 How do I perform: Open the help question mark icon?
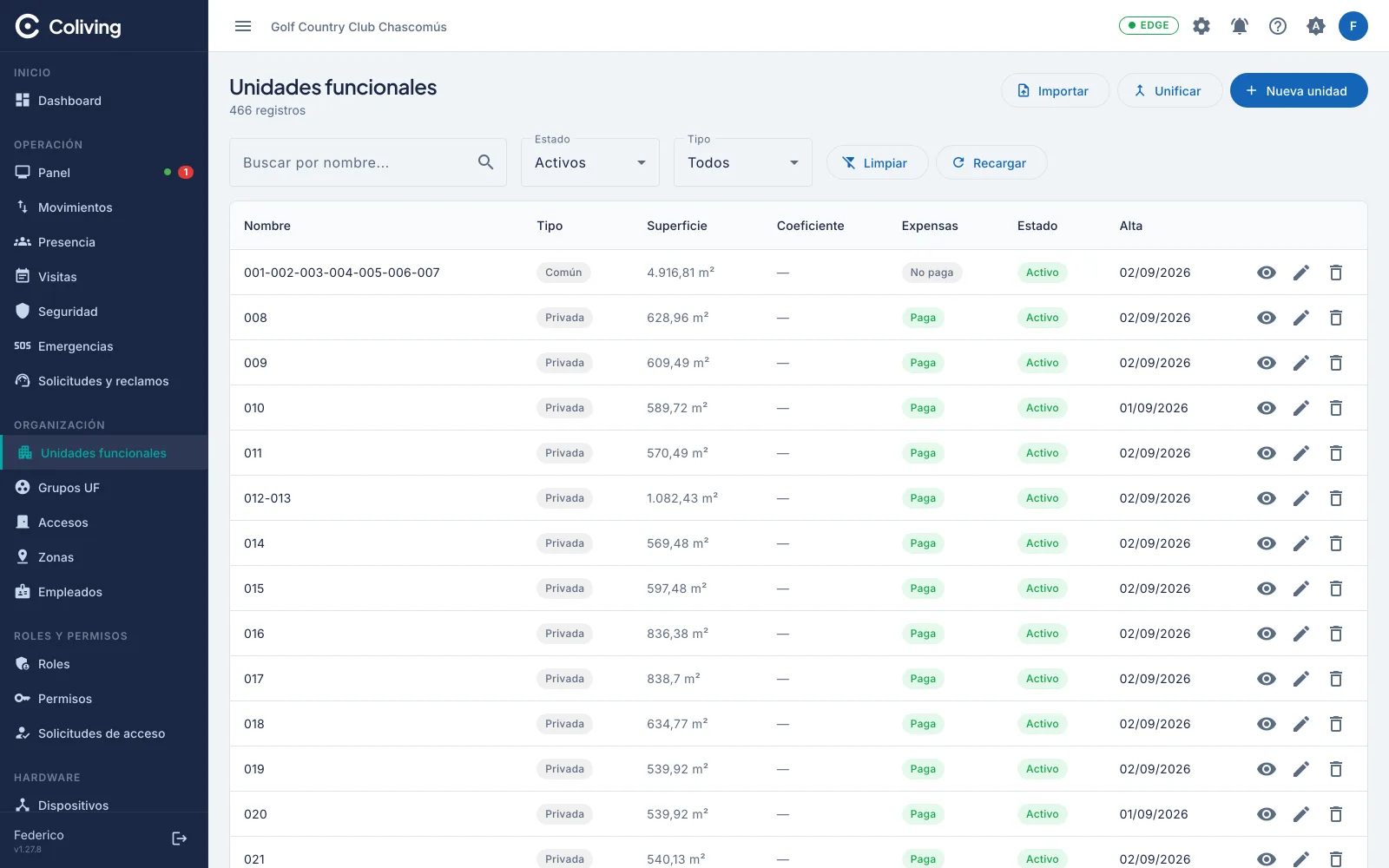1278,26
